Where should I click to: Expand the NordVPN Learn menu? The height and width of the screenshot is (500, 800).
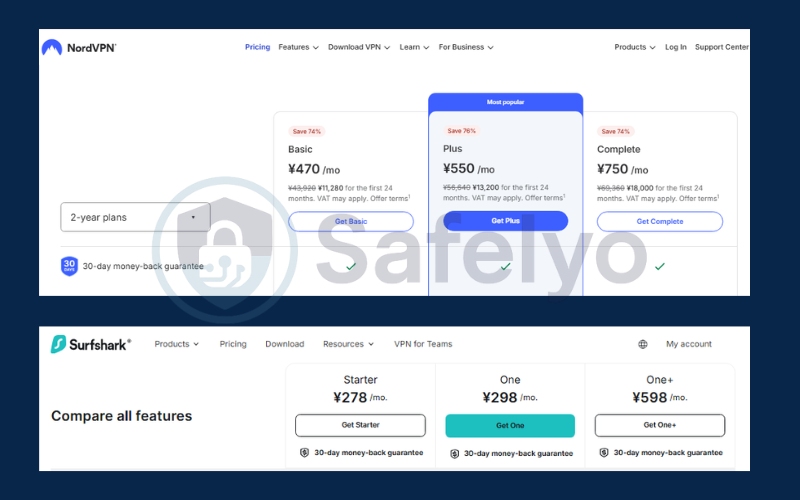click(x=414, y=47)
